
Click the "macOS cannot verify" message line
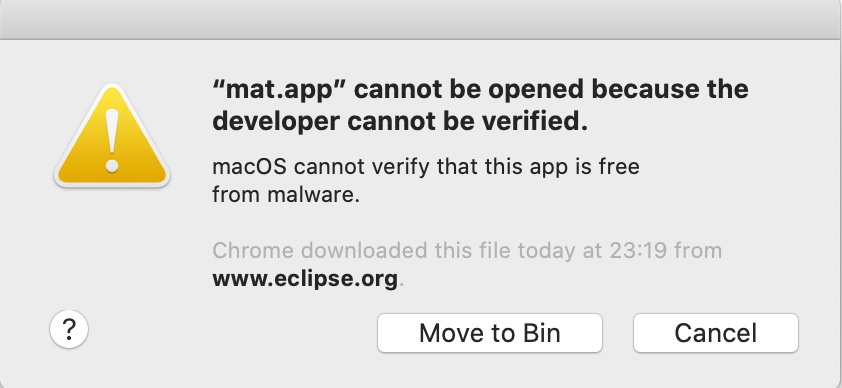click(x=426, y=167)
